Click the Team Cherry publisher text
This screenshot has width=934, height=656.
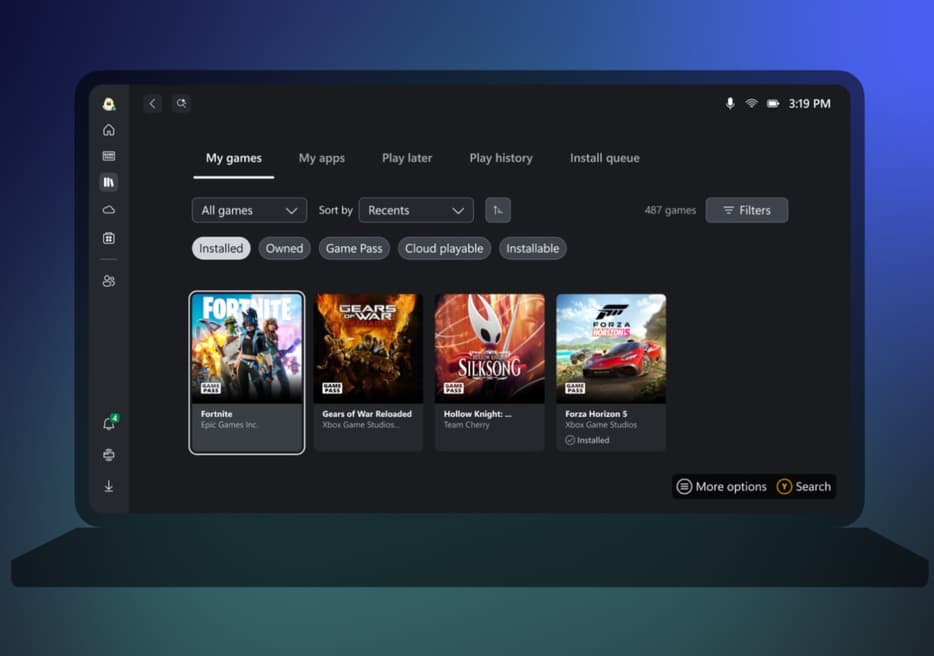pyautogui.click(x=466, y=425)
